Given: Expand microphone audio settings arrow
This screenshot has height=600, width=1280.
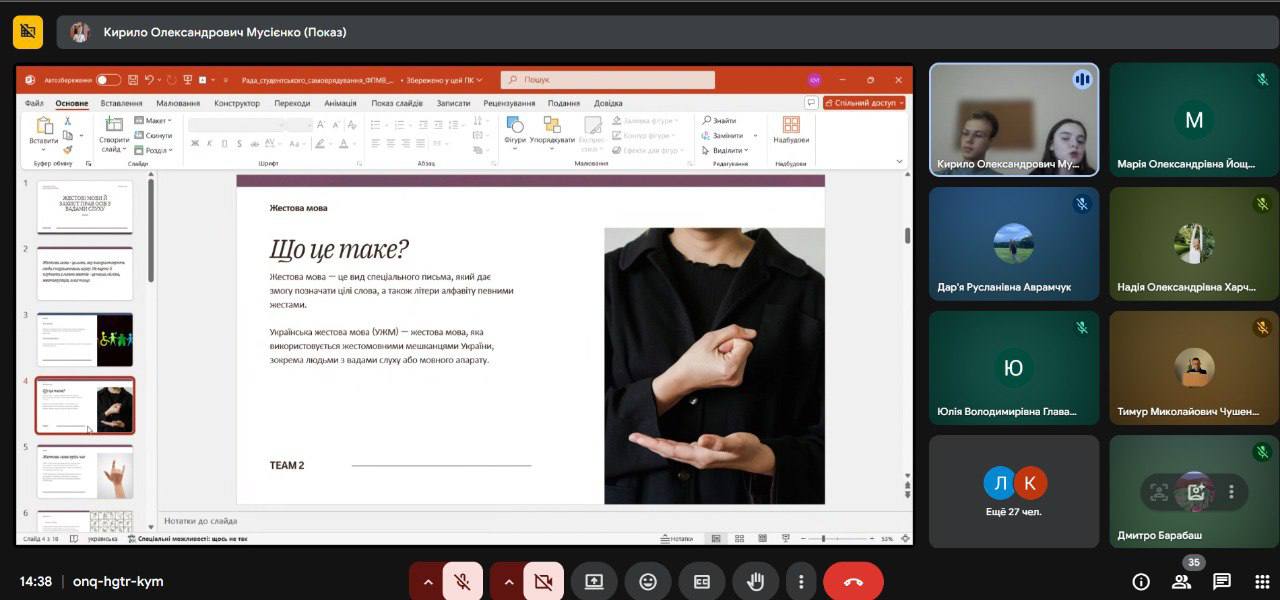Looking at the screenshot, I should 428,581.
